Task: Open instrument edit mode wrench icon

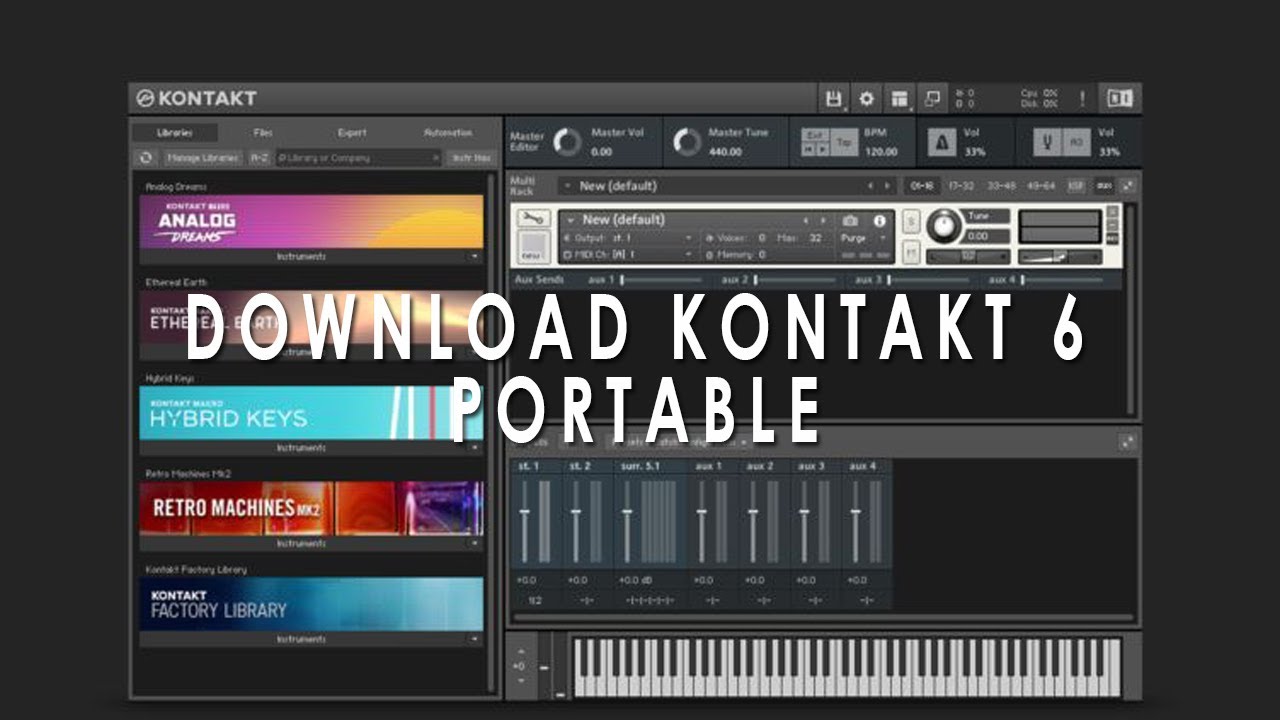Action: point(532,218)
